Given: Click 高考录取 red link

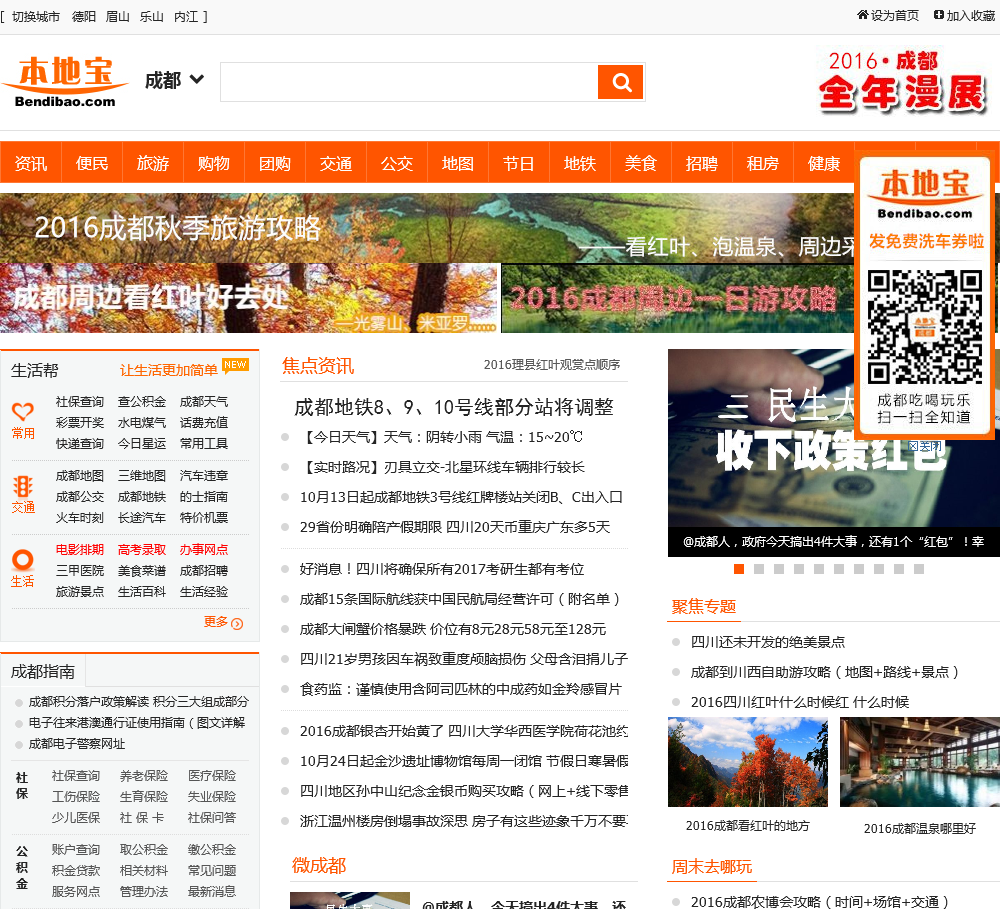Looking at the screenshot, I should [142, 549].
